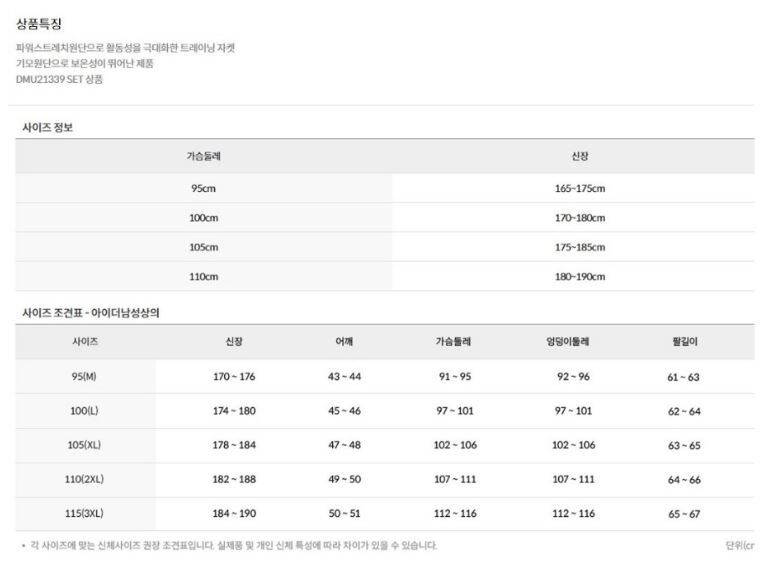Screen dimensions: 774x568
Task: Click the 47 ~ 48 shoulder value
Action: (x=344, y=445)
